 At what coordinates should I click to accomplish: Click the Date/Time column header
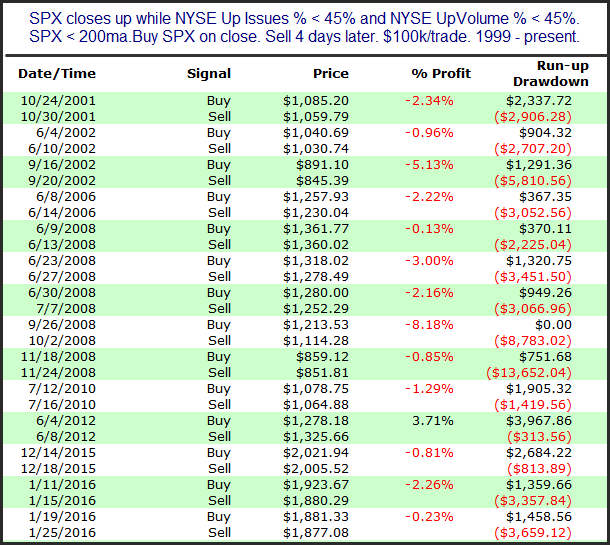(x=57, y=74)
